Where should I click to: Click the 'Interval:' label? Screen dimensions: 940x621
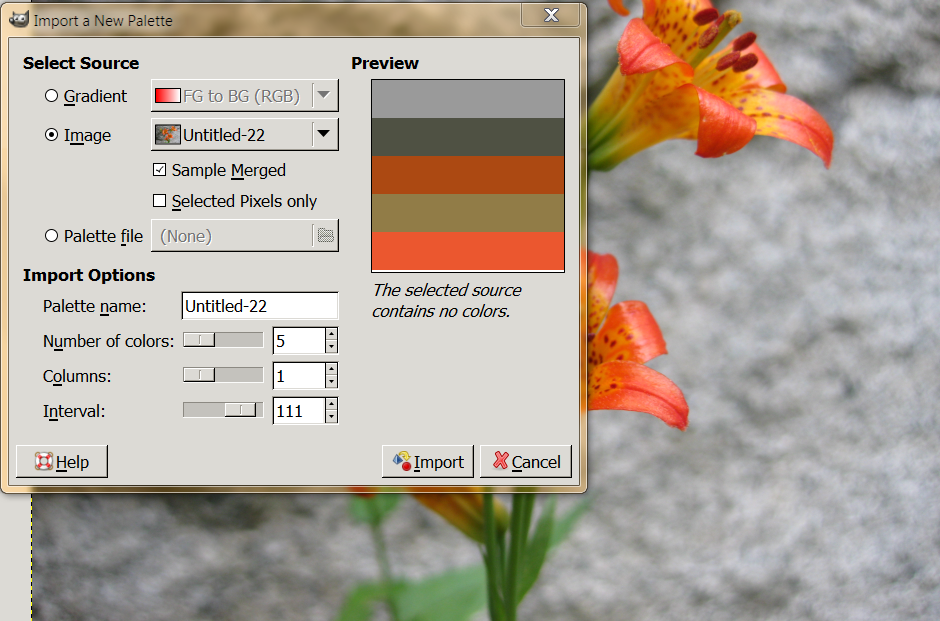coord(74,411)
